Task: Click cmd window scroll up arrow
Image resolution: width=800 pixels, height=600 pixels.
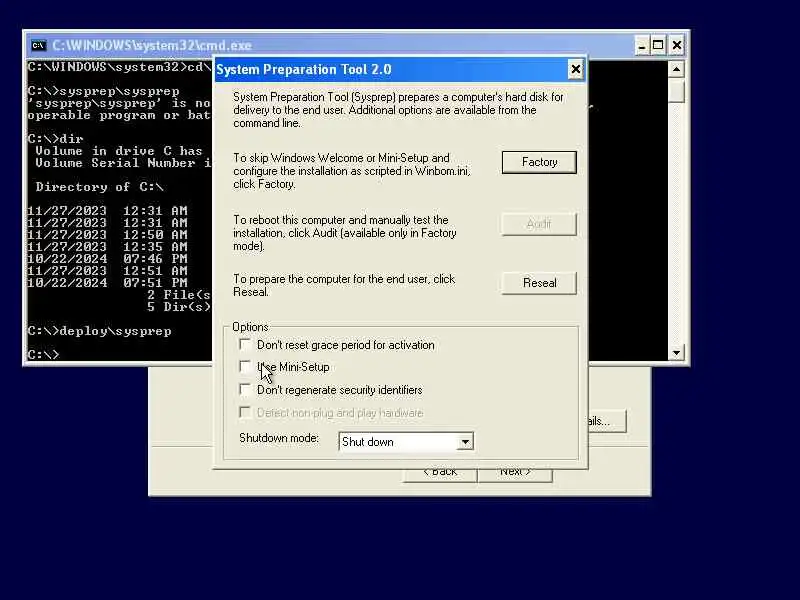Action: pos(676,69)
